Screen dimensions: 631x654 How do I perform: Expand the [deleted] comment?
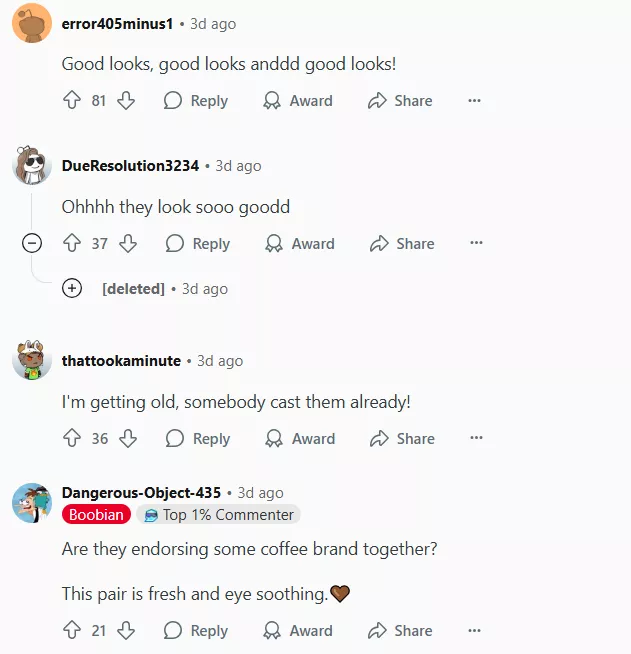(72, 288)
